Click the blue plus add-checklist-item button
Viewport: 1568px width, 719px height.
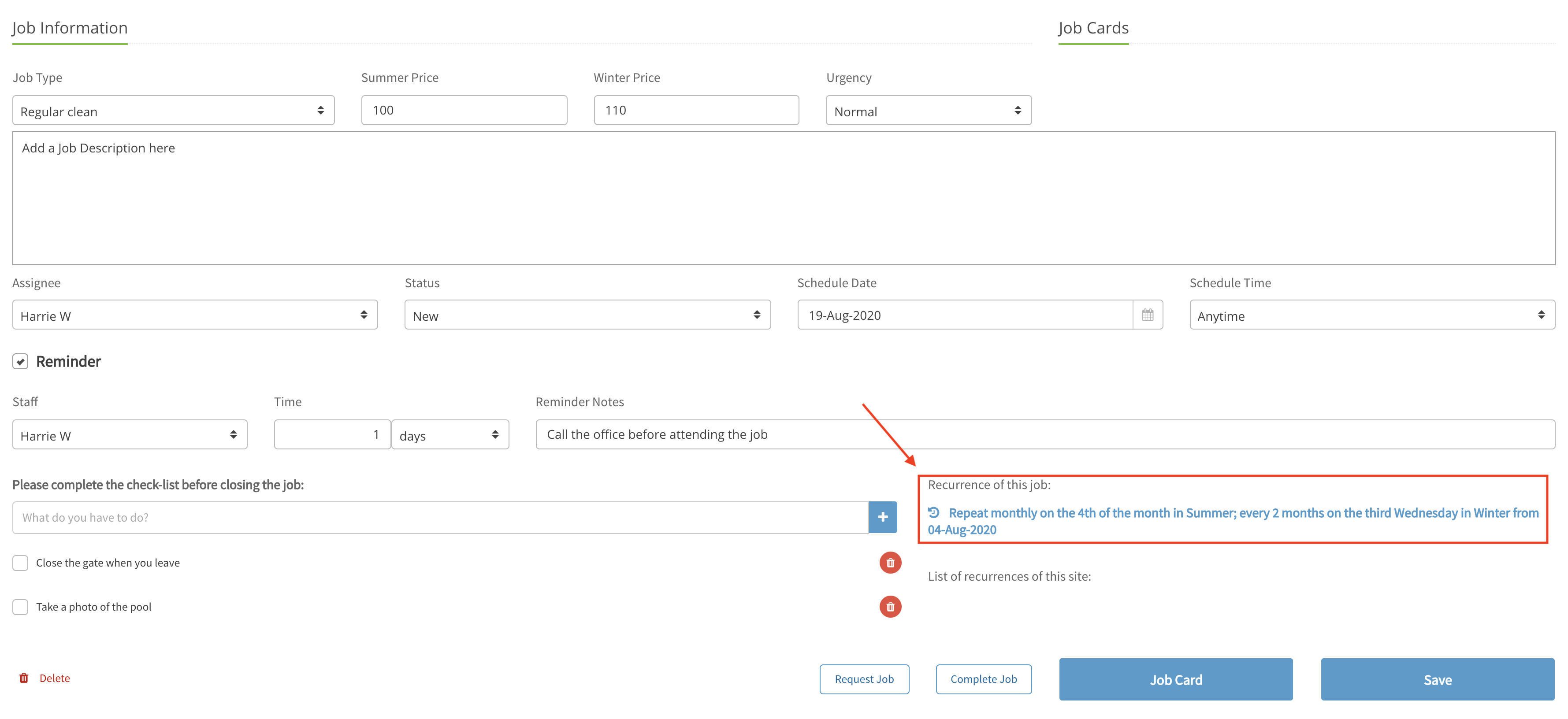coord(883,517)
